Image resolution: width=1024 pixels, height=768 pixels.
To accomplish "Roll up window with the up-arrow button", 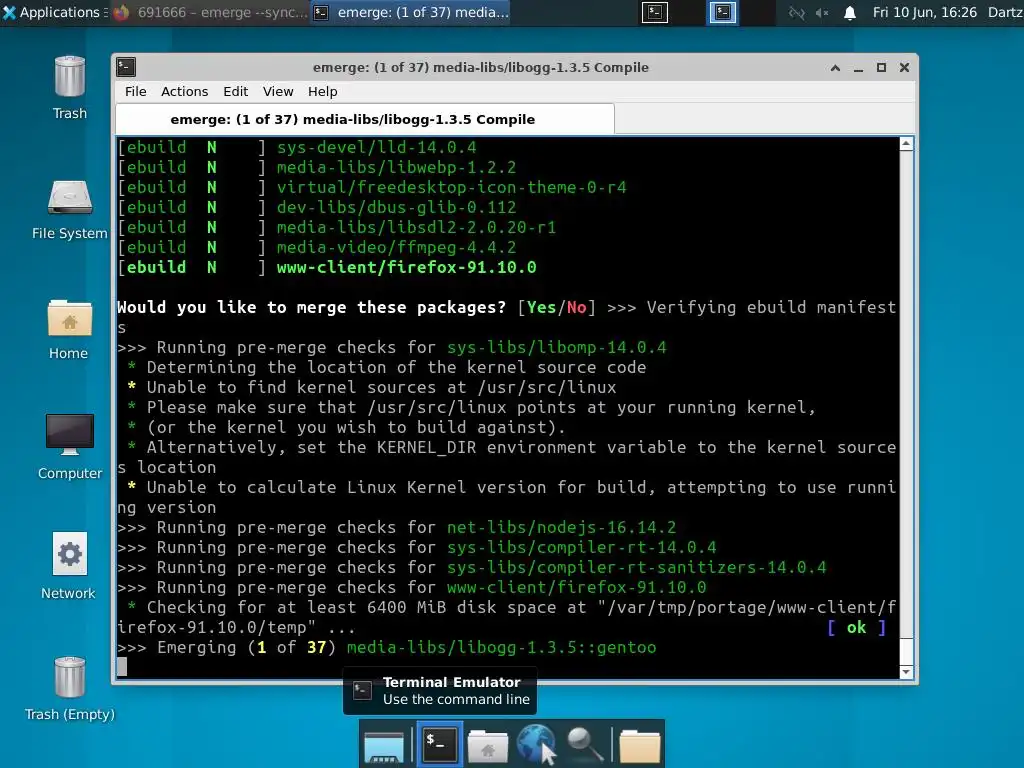I will pos(835,67).
